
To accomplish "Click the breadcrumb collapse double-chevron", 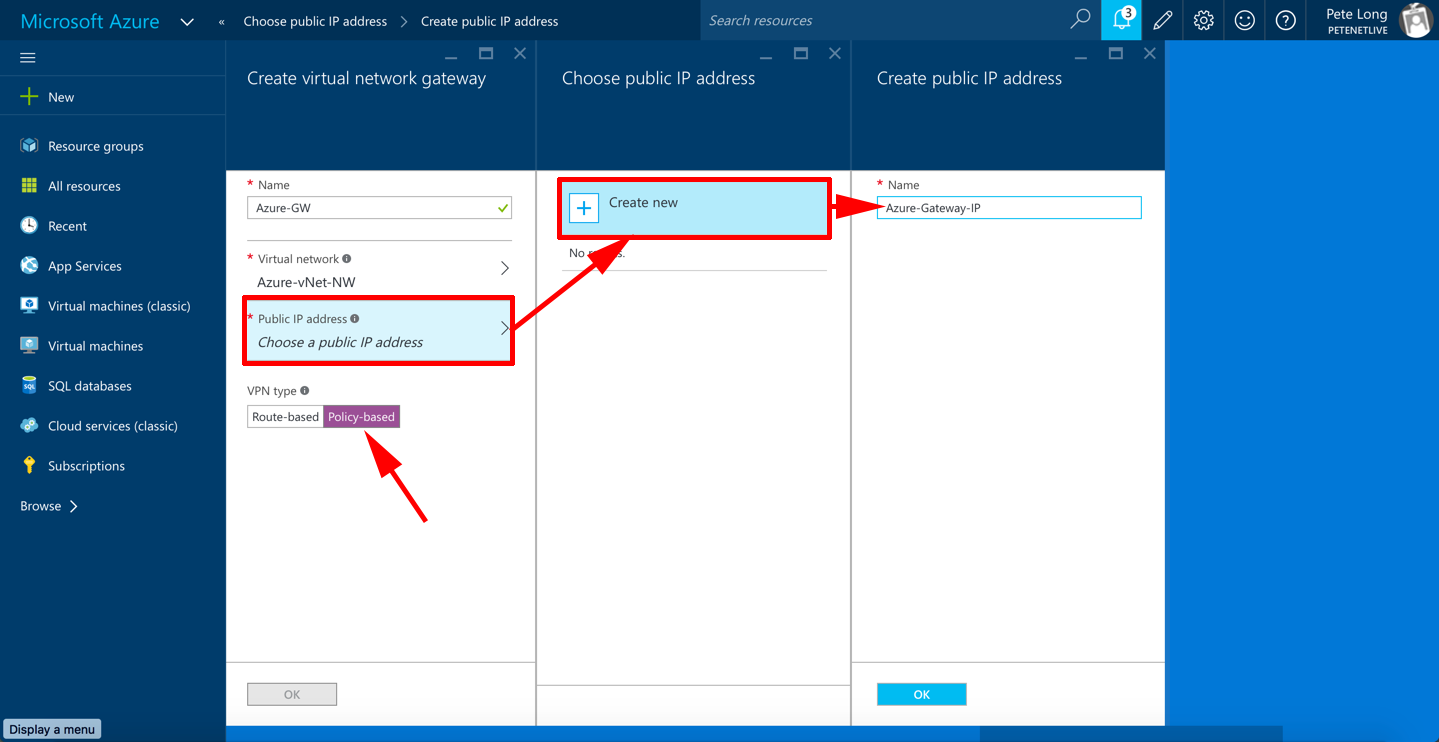I will 221,21.
